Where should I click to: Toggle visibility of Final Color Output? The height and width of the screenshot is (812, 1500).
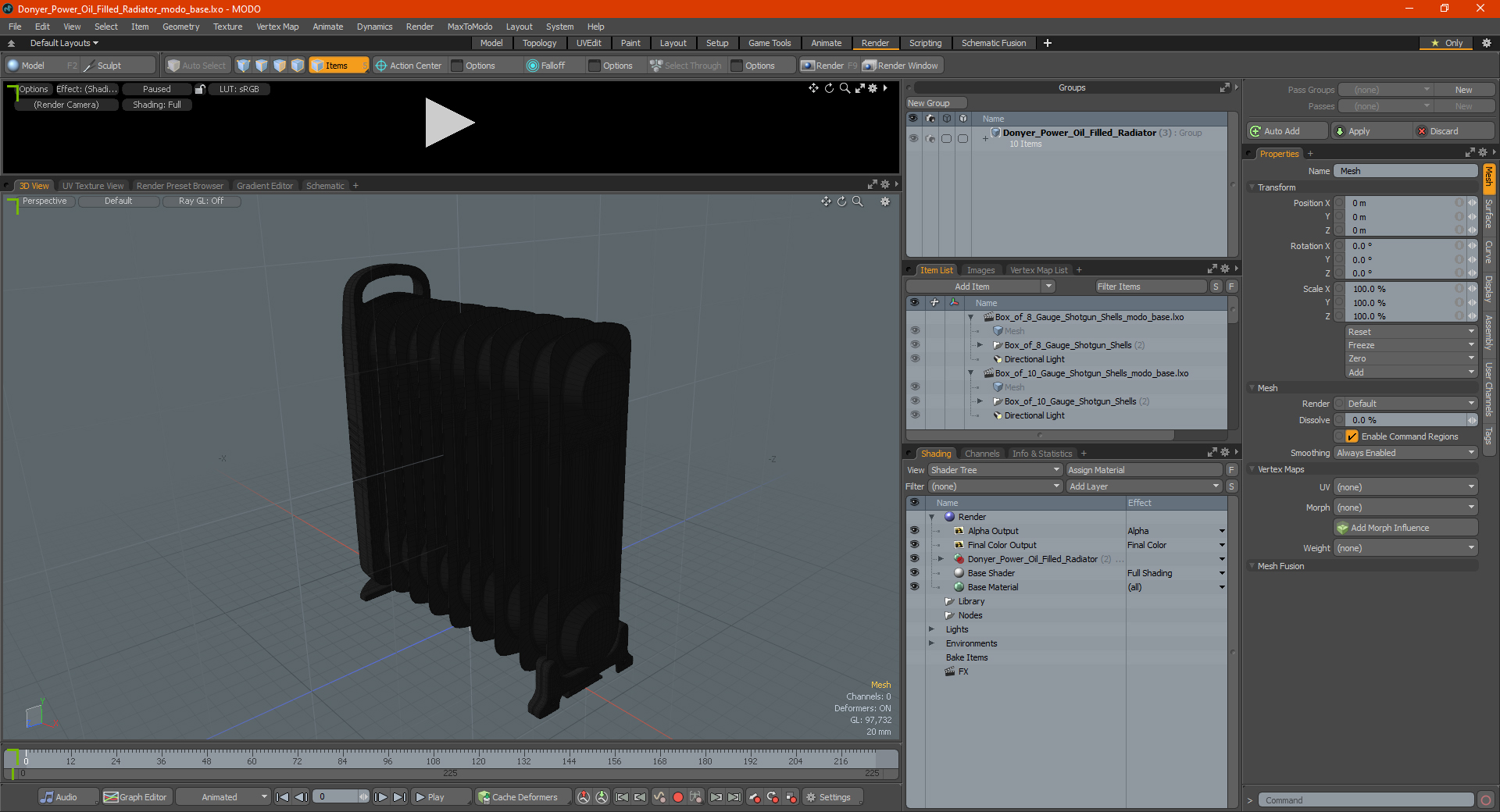point(914,545)
